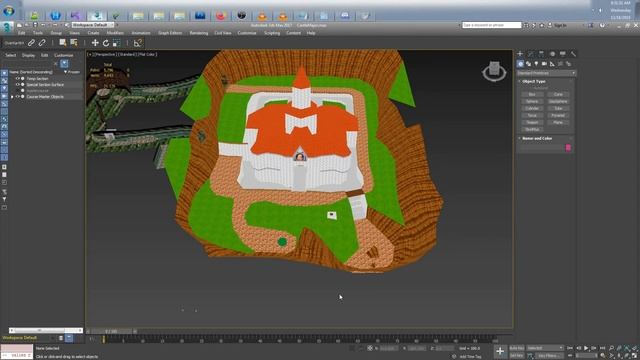Click the Select by Name toolbar icon
The width and height of the screenshot is (640, 360).
[x=74, y=43]
